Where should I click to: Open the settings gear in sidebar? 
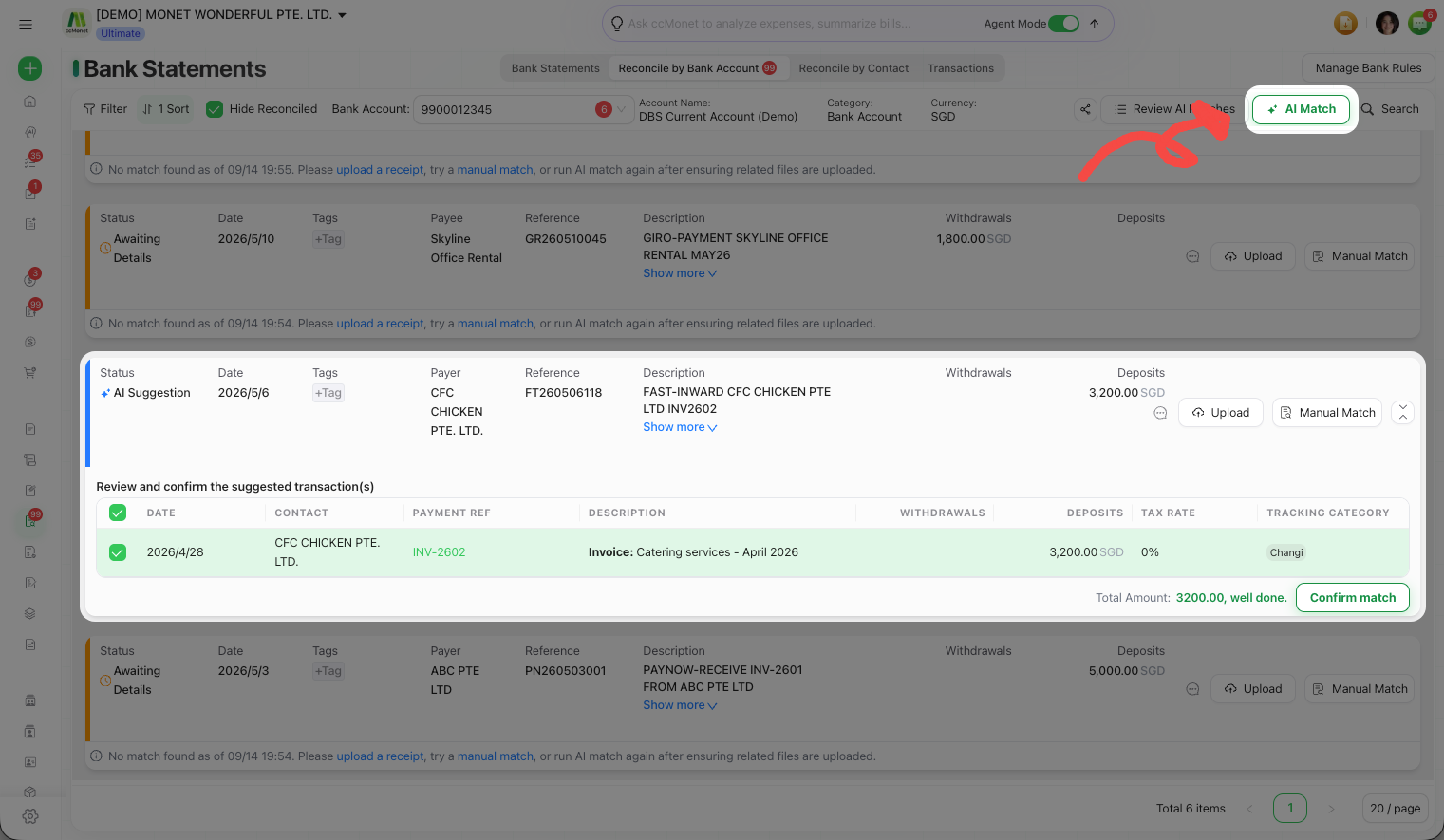click(x=30, y=816)
